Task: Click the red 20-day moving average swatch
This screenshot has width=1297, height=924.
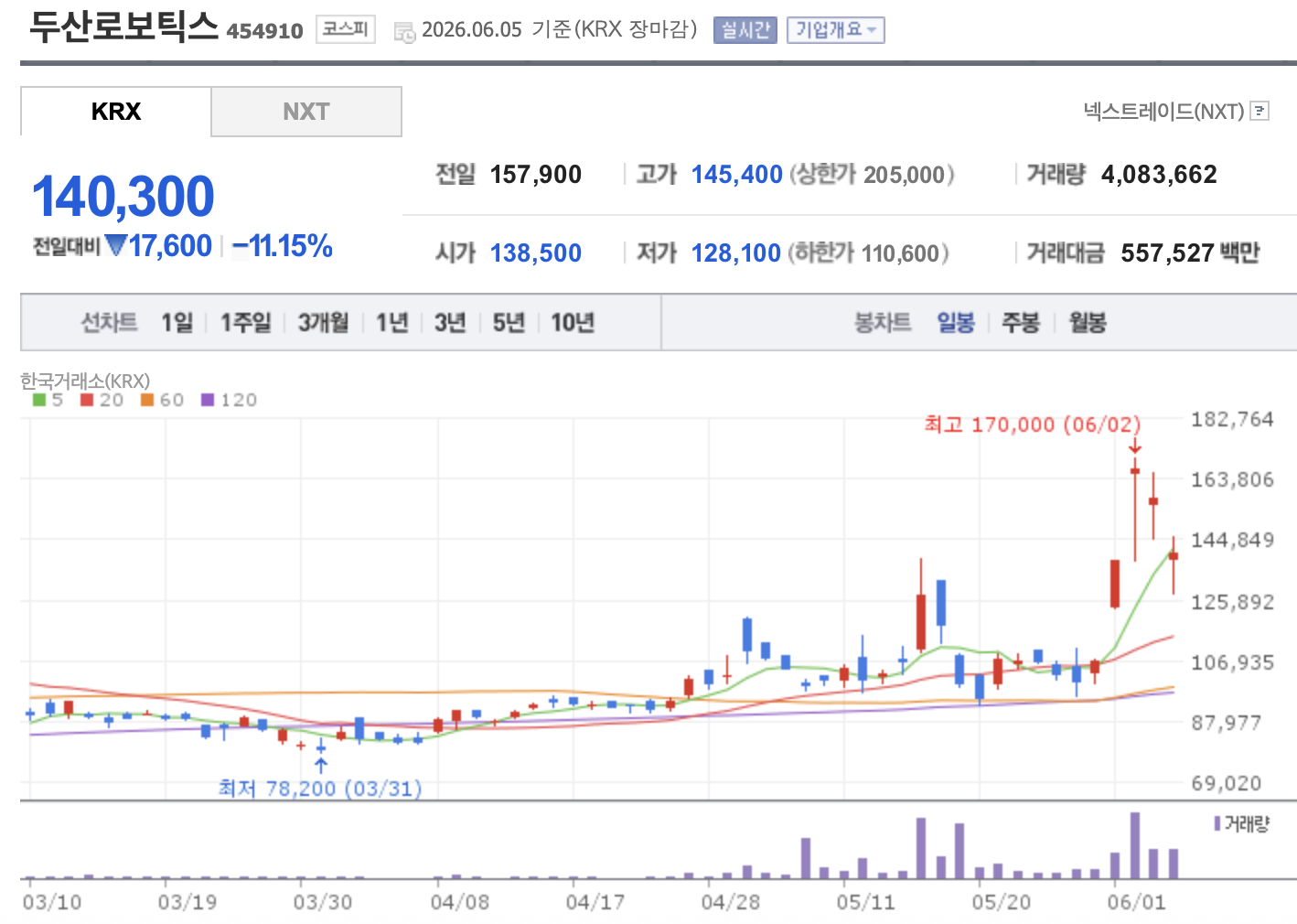Action: (87, 400)
